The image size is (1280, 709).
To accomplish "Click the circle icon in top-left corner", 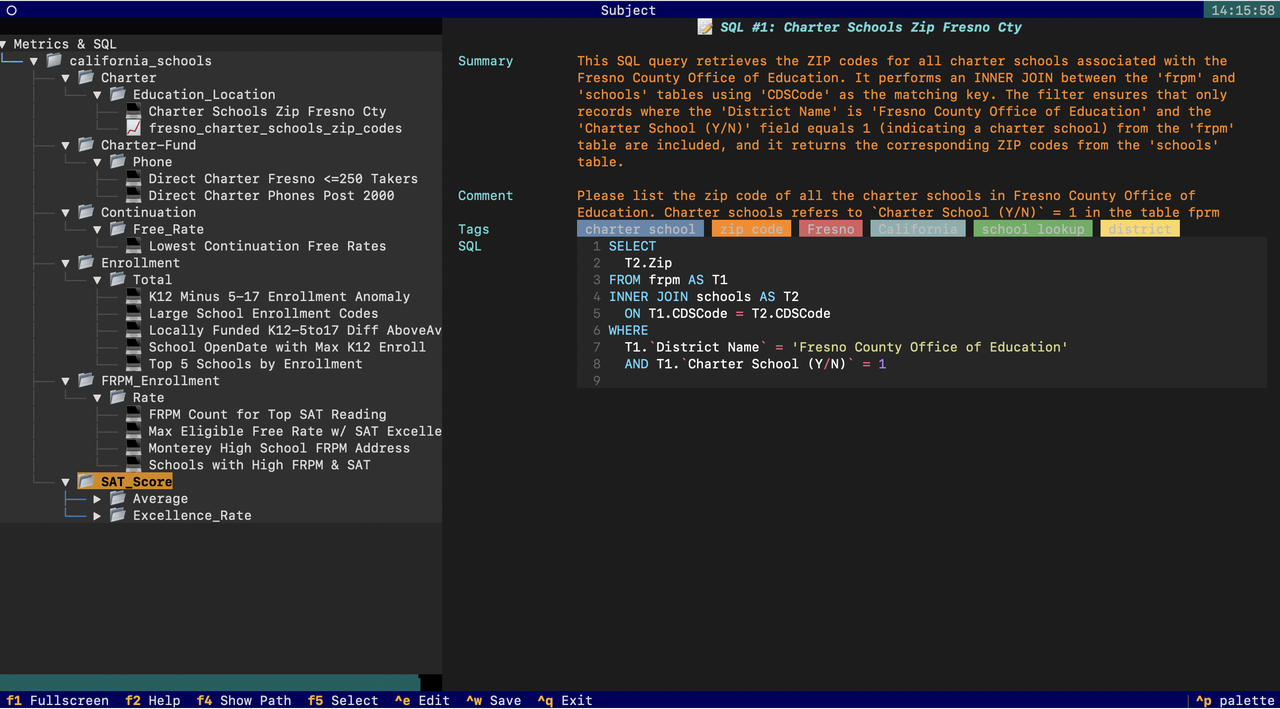I will coord(12,10).
